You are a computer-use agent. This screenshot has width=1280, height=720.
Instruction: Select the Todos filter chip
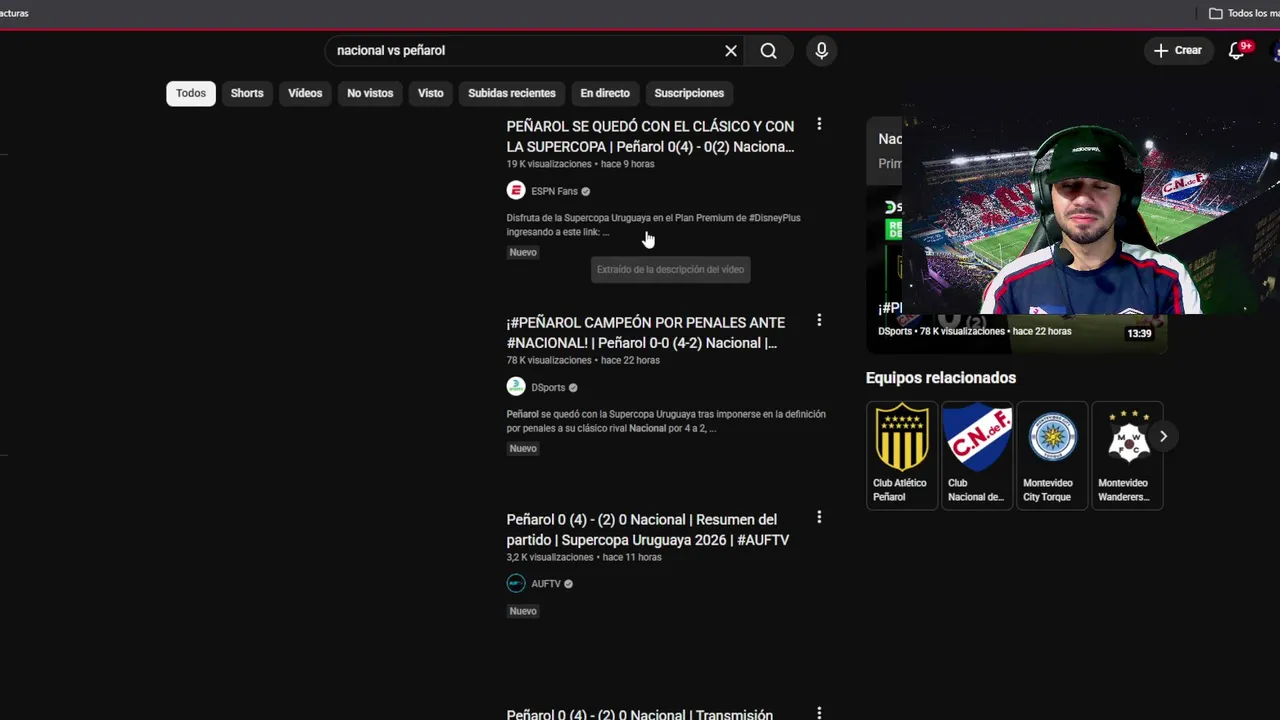tap(191, 93)
